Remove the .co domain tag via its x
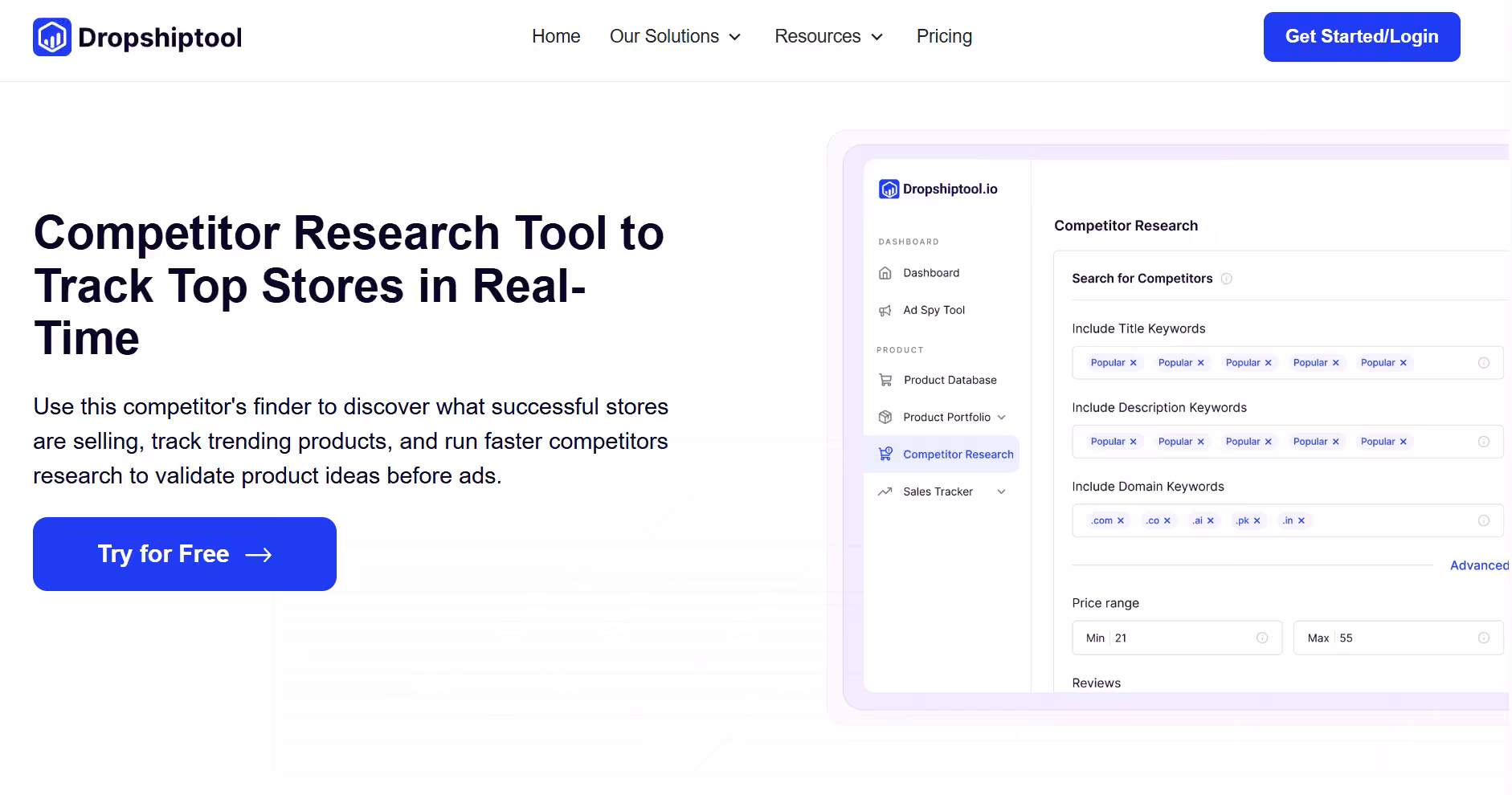Viewport: 1512px width, 795px height. [x=1167, y=520]
